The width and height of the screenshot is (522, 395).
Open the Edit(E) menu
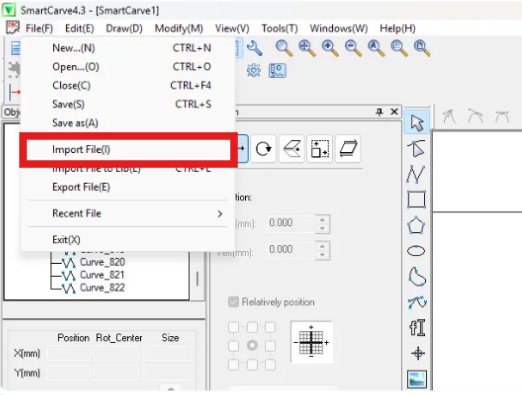(x=79, y=29)
